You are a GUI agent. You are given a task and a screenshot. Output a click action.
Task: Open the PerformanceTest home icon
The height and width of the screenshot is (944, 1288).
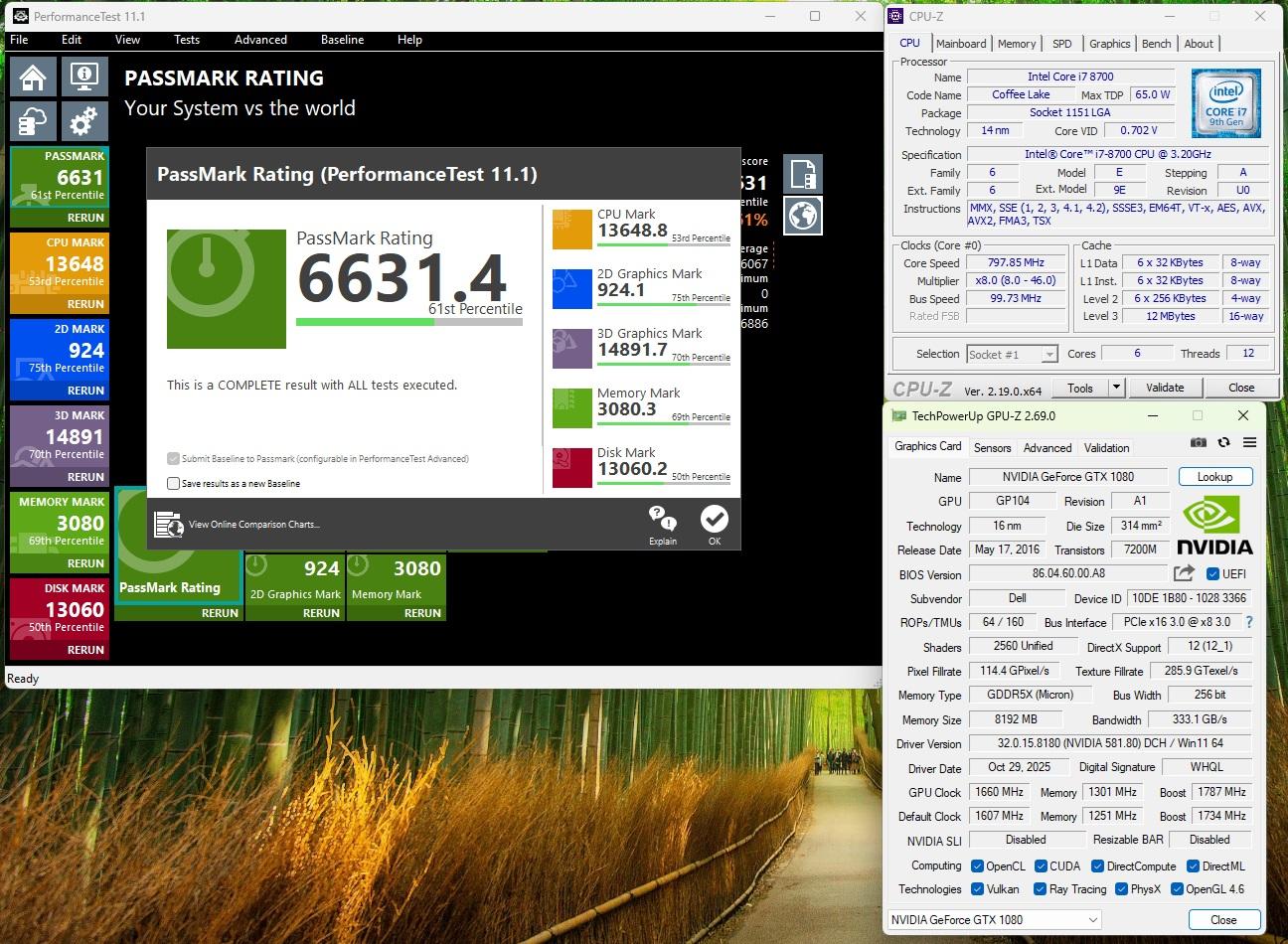pos(32,78)
